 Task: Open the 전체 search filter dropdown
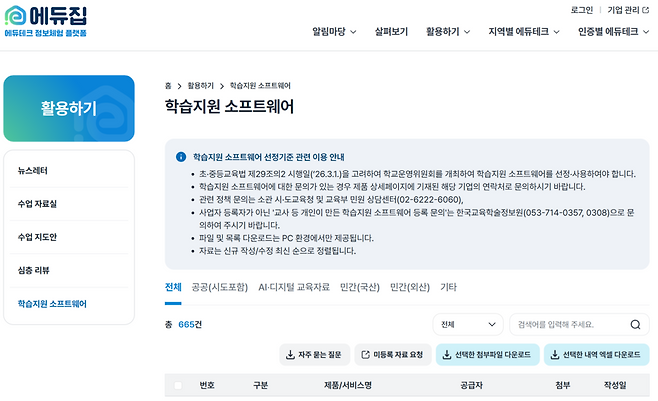(468, 324)
